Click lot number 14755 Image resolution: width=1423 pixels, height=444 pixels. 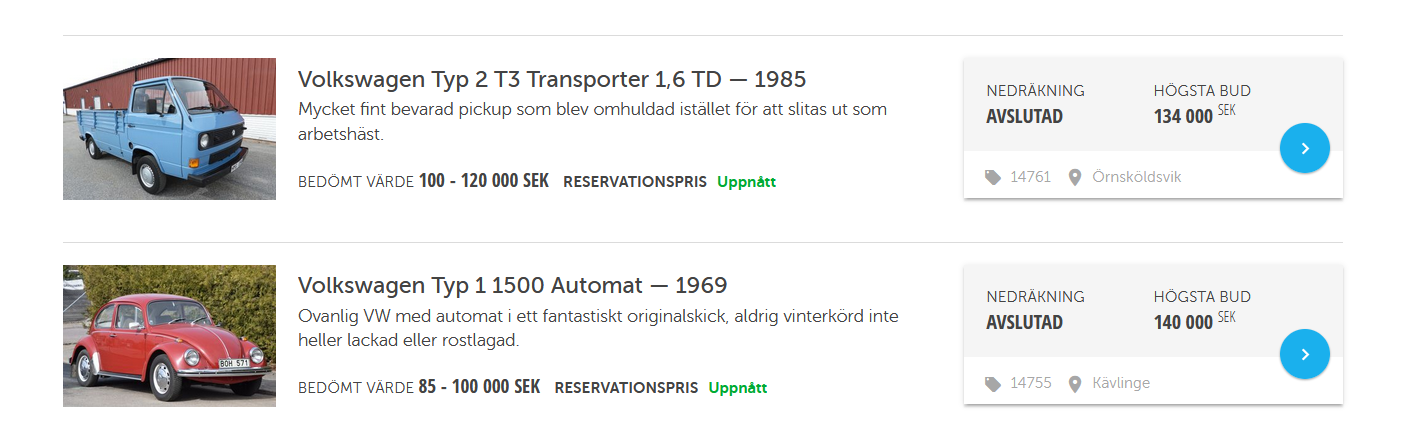[x=1030, y=383]
